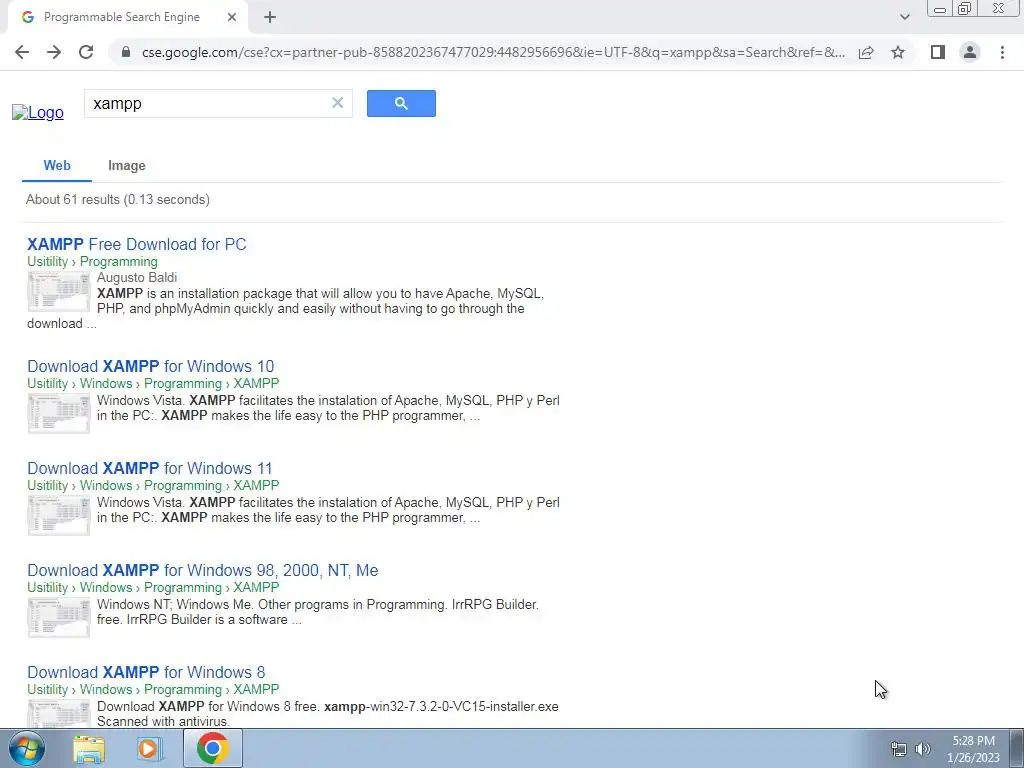Image resolution: width=1024 pixels, height=768 pixels.
Task: Share this page from address bar
Action: click(866, 52)
